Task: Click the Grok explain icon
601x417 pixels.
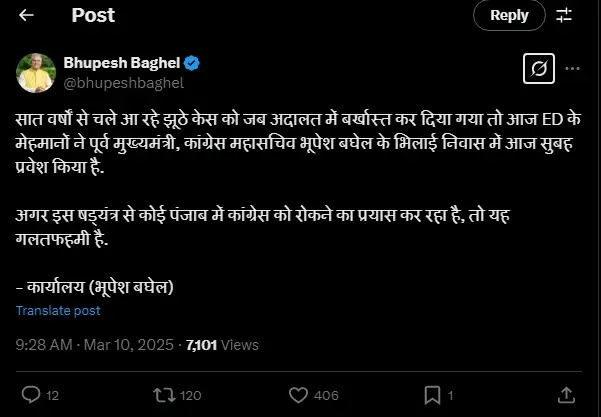Action: pos(538,69)
